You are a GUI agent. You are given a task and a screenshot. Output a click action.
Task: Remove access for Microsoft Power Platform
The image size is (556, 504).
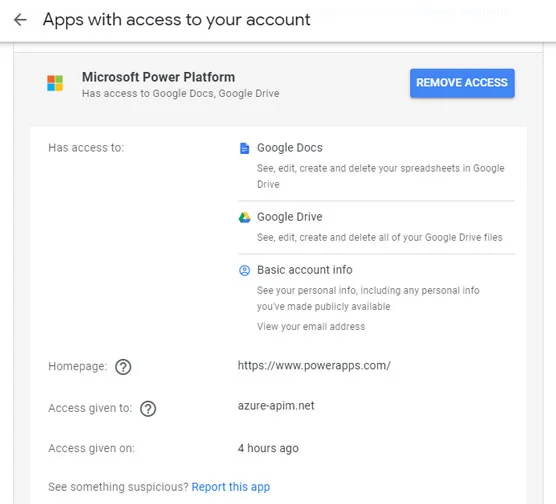(462, 83)
